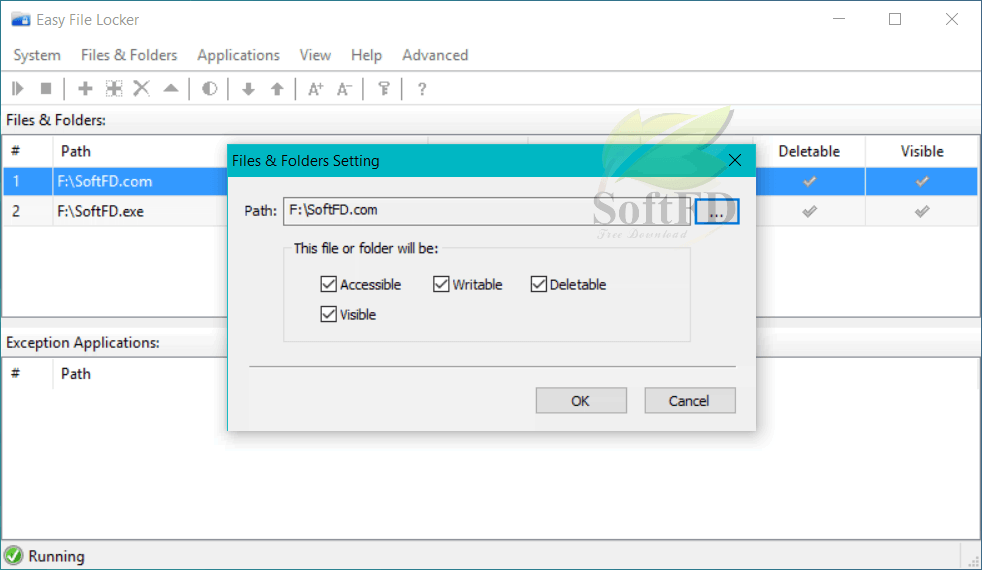Click the Visible column header
Screen dimensions: 982x570
[x=922, y=151]
